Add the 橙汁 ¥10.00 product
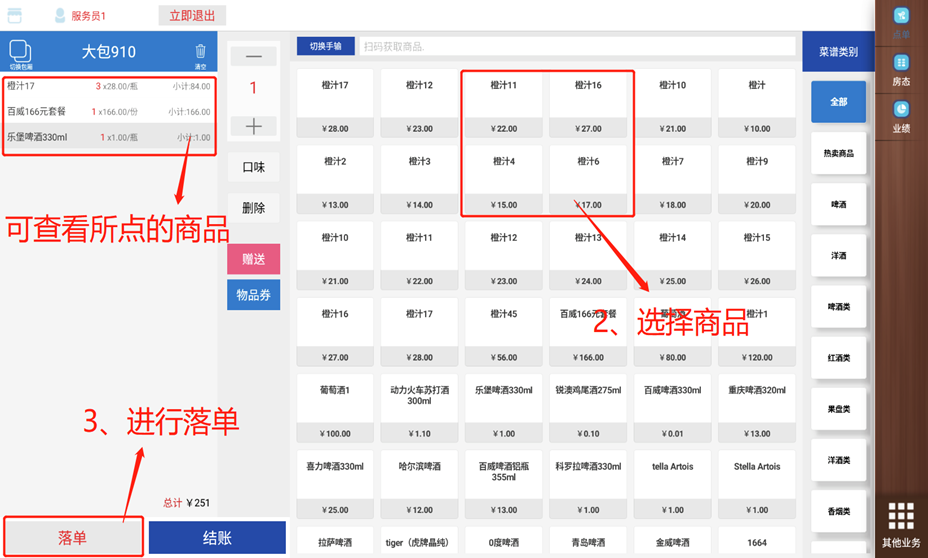The height and width of the screenshot is (558, 928). pyautogui.click(x=756, y=103)
